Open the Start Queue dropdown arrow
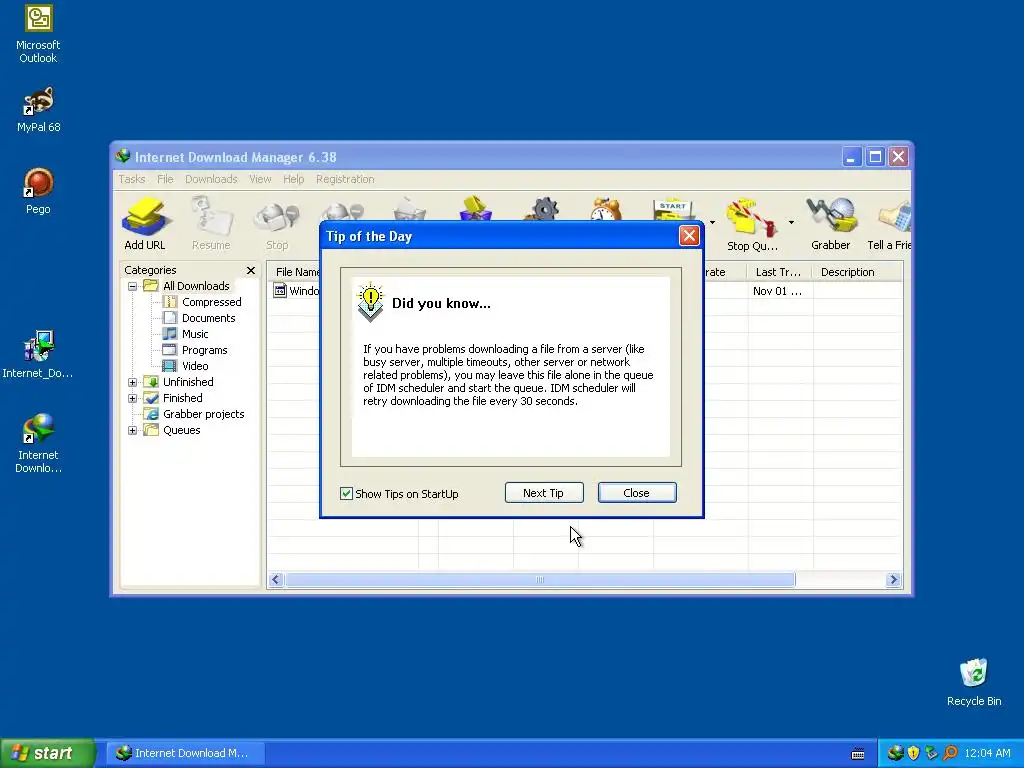1024x768 pixels. 712,223
